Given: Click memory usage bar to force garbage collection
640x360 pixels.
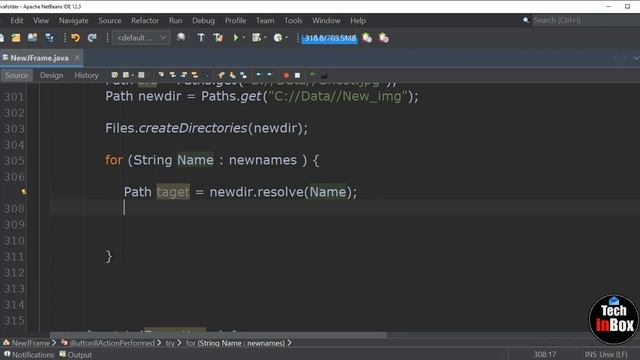Looking at the screenshot, I should click(x=329, y=38).
